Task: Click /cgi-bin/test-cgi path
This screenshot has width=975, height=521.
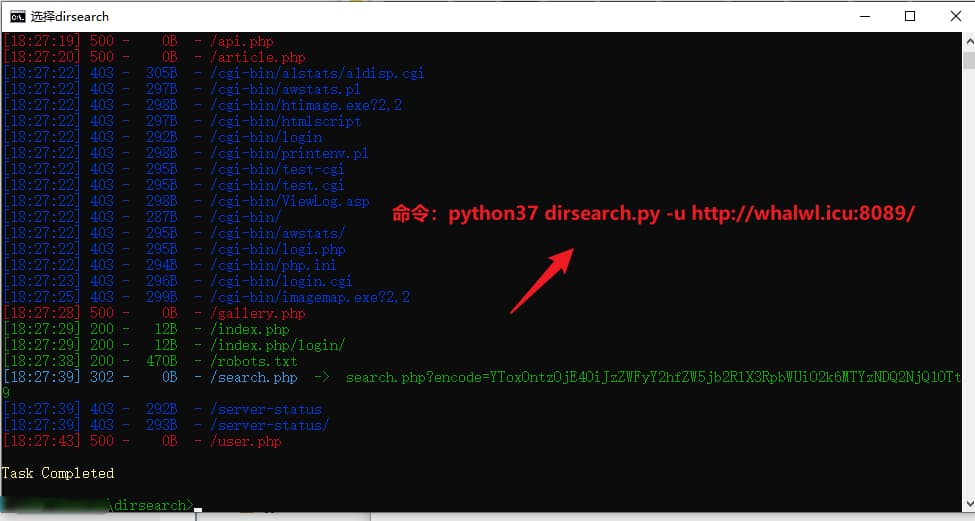Action: [x=277, y=169]
